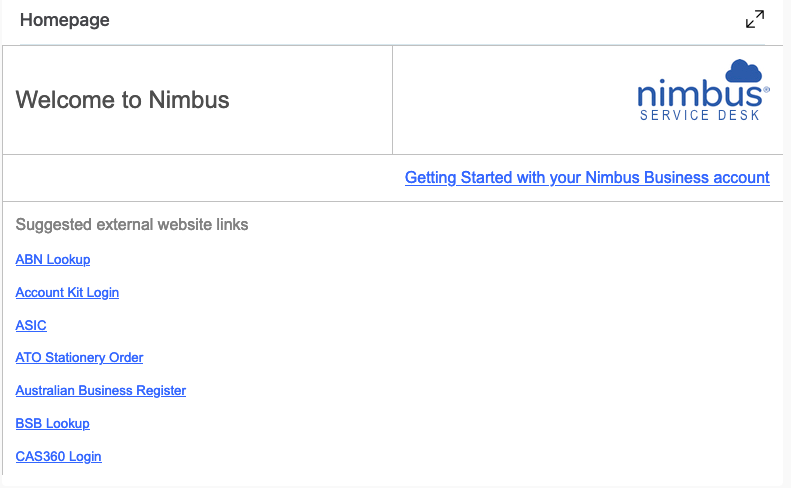Viewport: 791px width, 488px height.
Task: Visit the ASIC website link
Action: (x=31, y=326)
